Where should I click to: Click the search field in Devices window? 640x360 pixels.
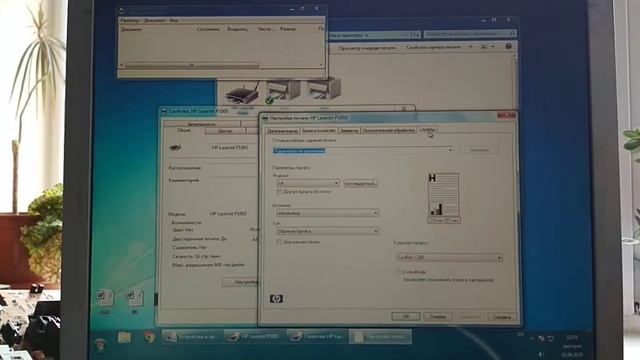470,34
